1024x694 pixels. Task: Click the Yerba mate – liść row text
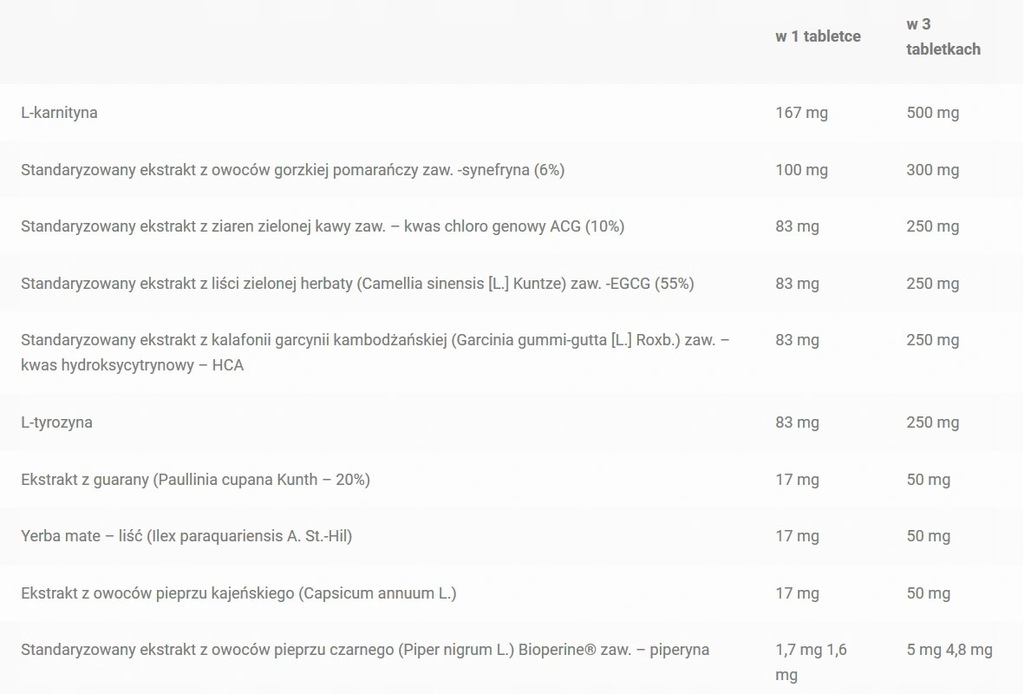pos(186,537)
